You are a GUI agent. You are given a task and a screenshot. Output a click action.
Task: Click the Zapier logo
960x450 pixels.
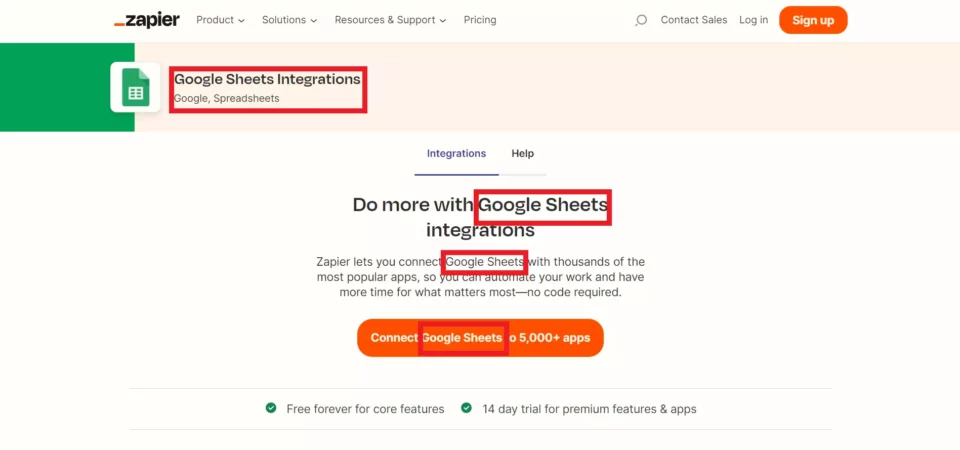click(x=146, y=20)
